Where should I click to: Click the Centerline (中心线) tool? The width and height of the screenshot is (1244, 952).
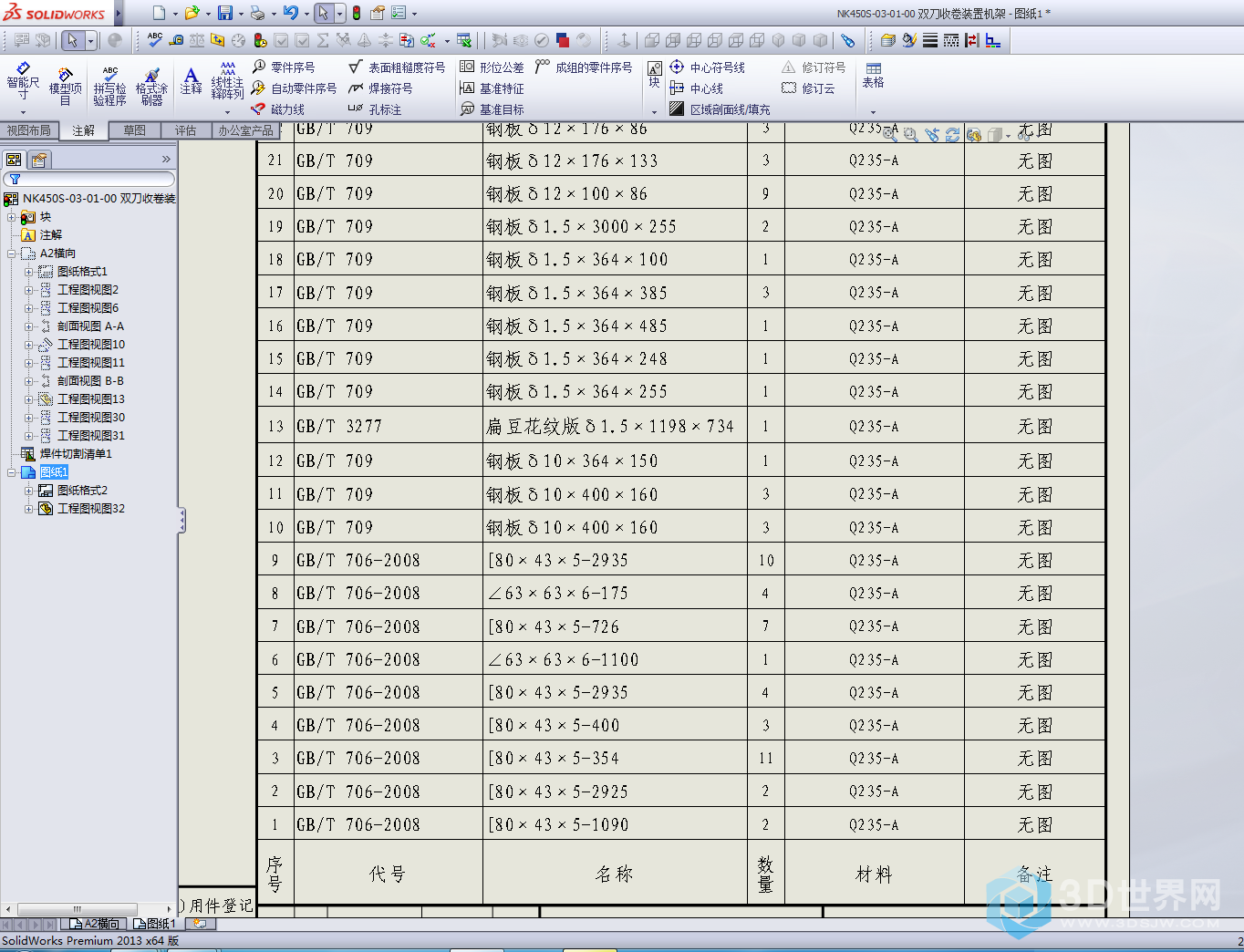click(x=696, y=88)
